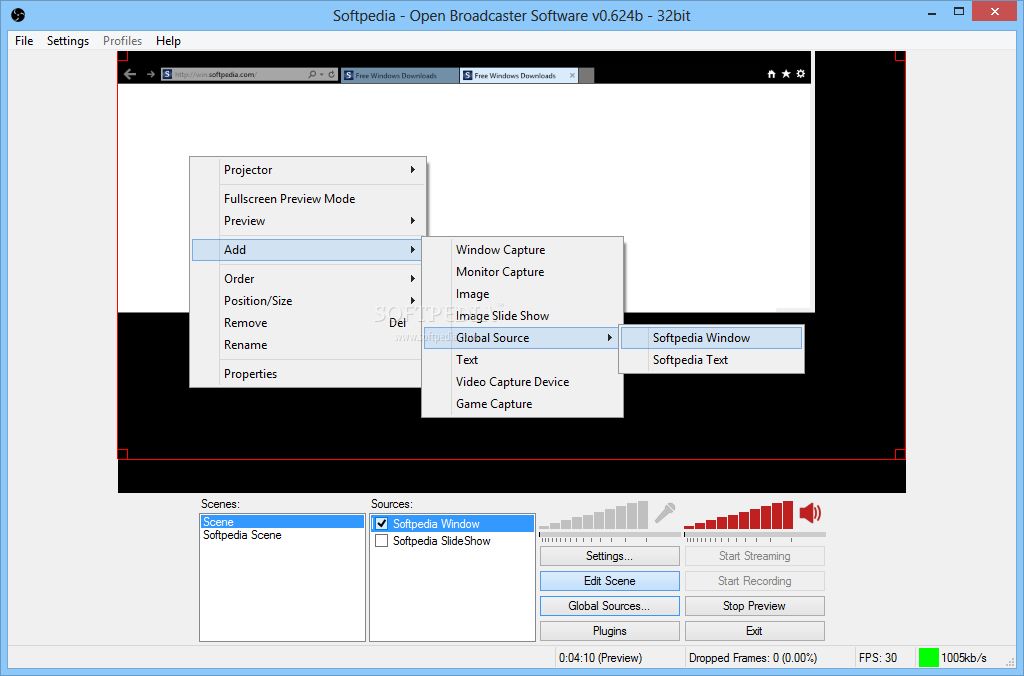Click the bottom-right red resize handle
Viewport: 1024px width, 676px height.
pyautogui.click(x=900, y=454)
